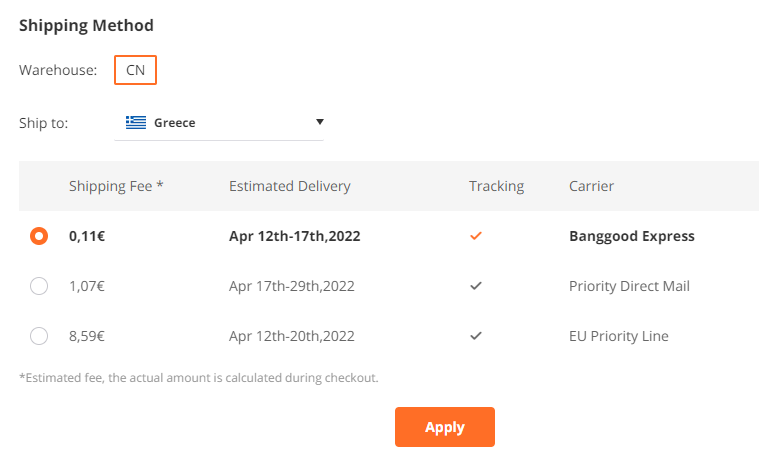759x457 pixels.
Task: Click the Greek flag icon
Action: (136, 122)
